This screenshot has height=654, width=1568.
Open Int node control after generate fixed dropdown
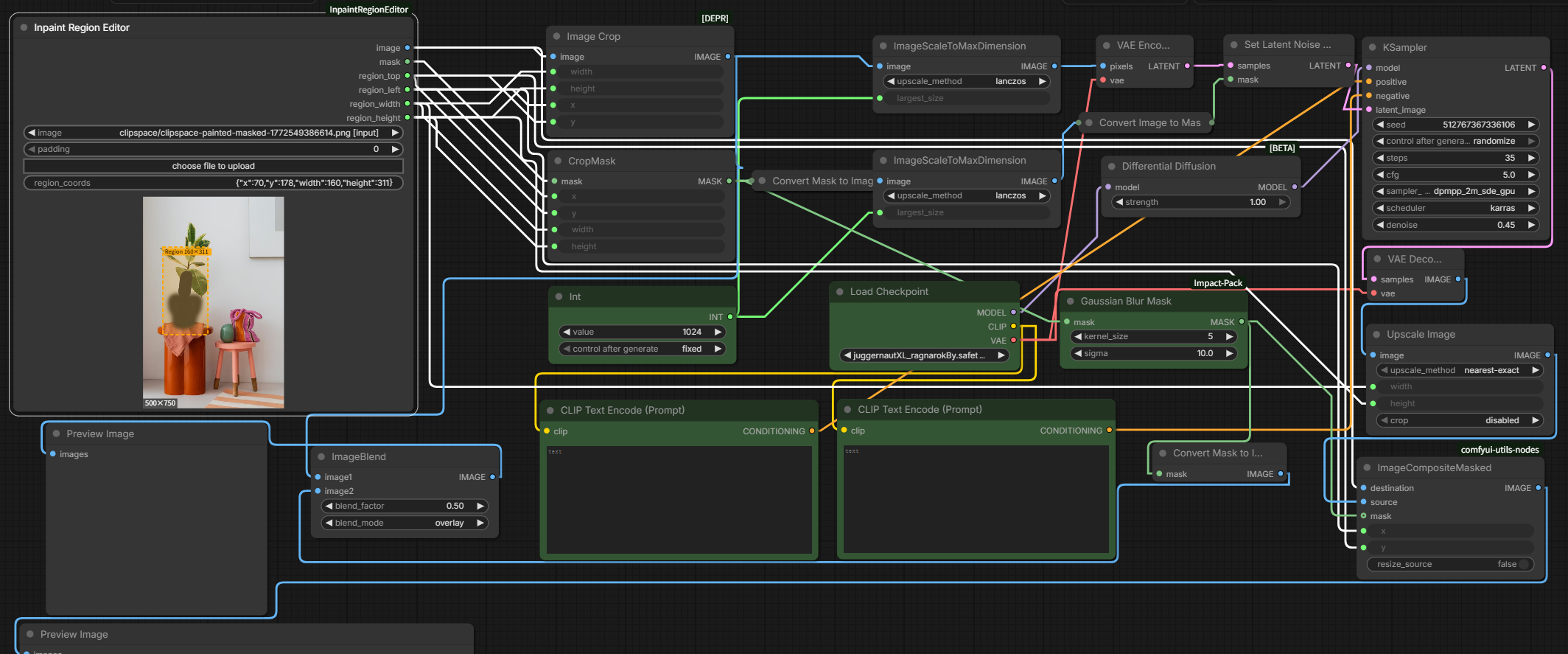[x=642, y=349]
